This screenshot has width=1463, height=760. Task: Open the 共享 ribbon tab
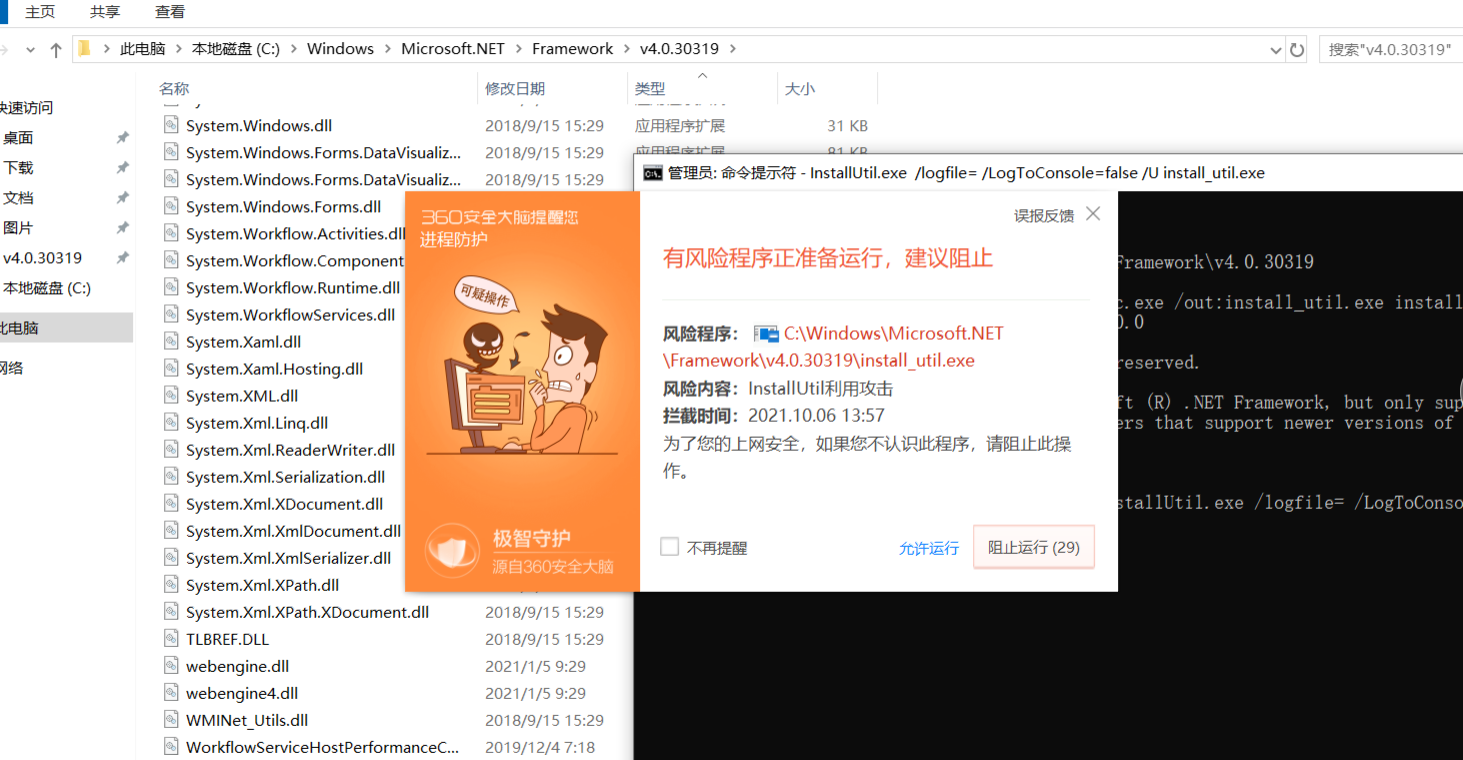(x=105, y=12)
